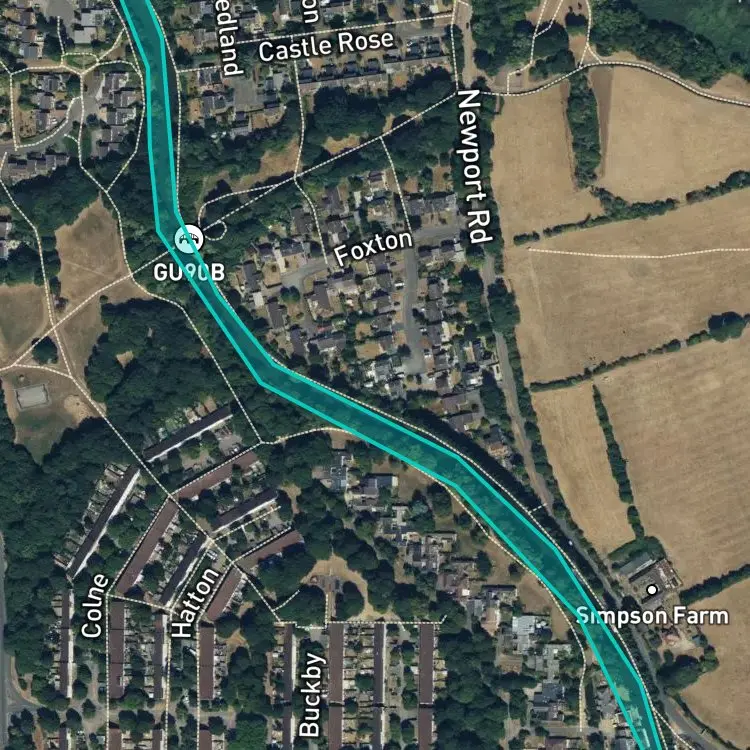Select the Buckby street label
The height and width of the screenshot is (750, 750).
(x=311, y=695)
